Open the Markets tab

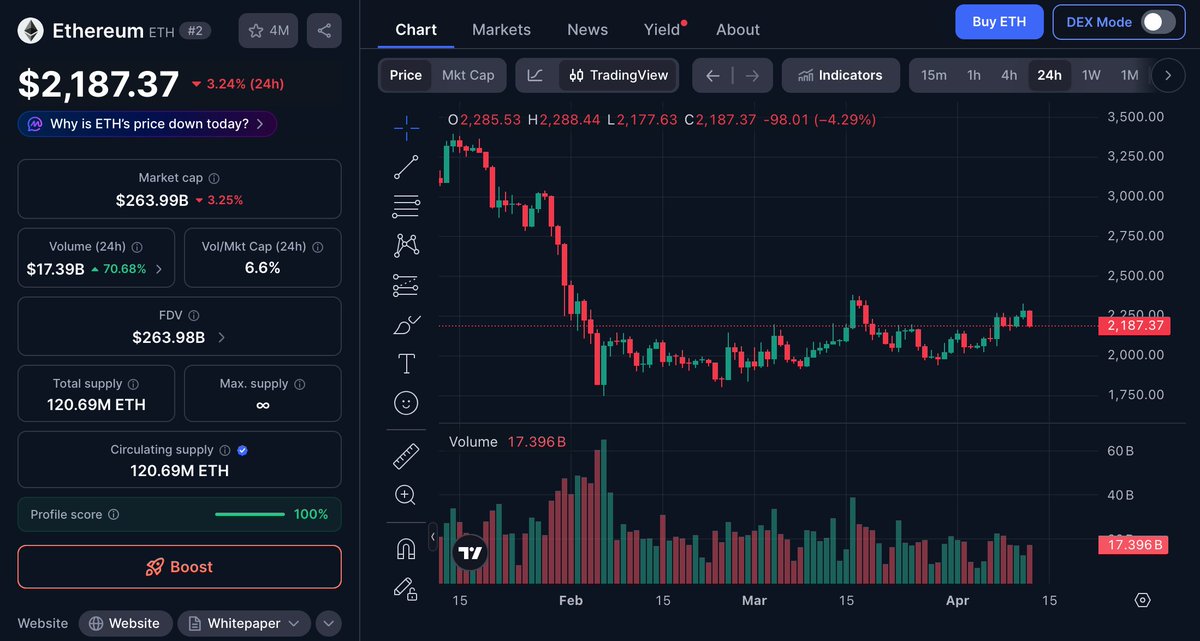click(501, 30)
